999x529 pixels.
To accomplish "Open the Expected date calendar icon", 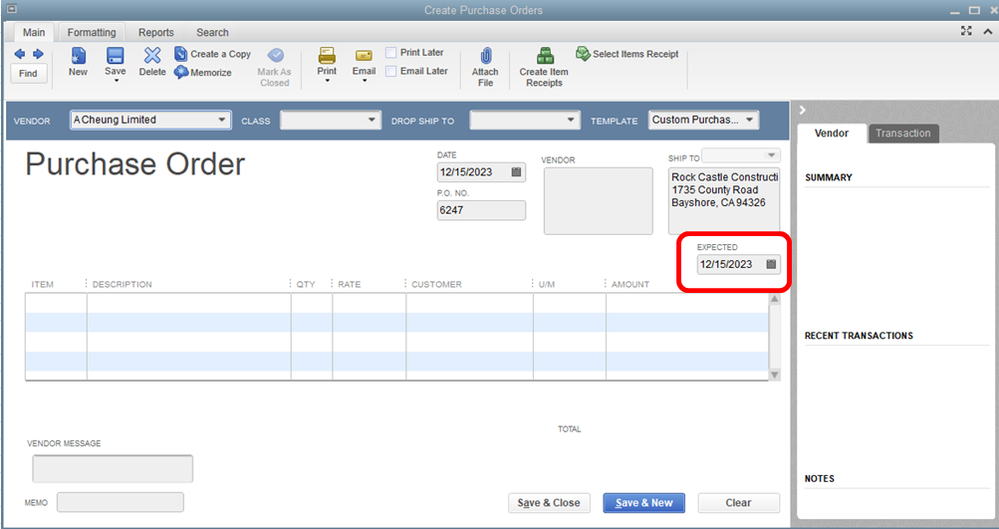I will click(x=771, y=264).
